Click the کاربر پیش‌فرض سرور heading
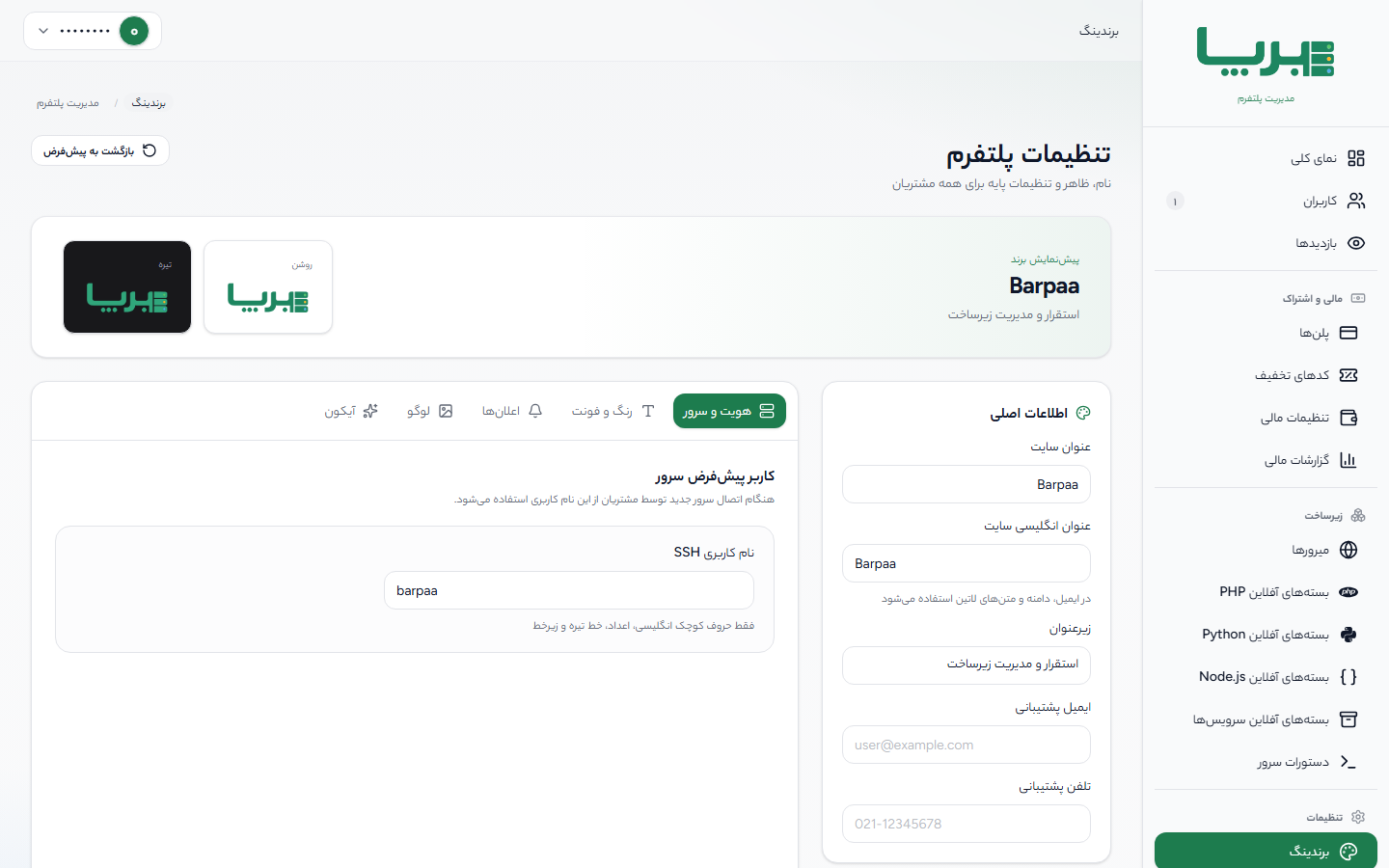This screenshot has width=1389, height=868. 715,476
